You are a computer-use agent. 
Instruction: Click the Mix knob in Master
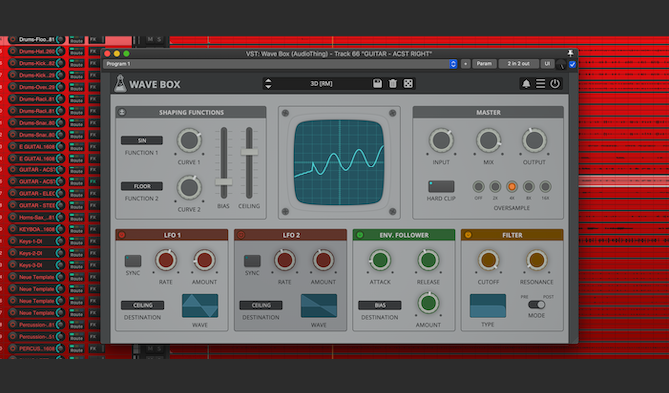point(488,140)
